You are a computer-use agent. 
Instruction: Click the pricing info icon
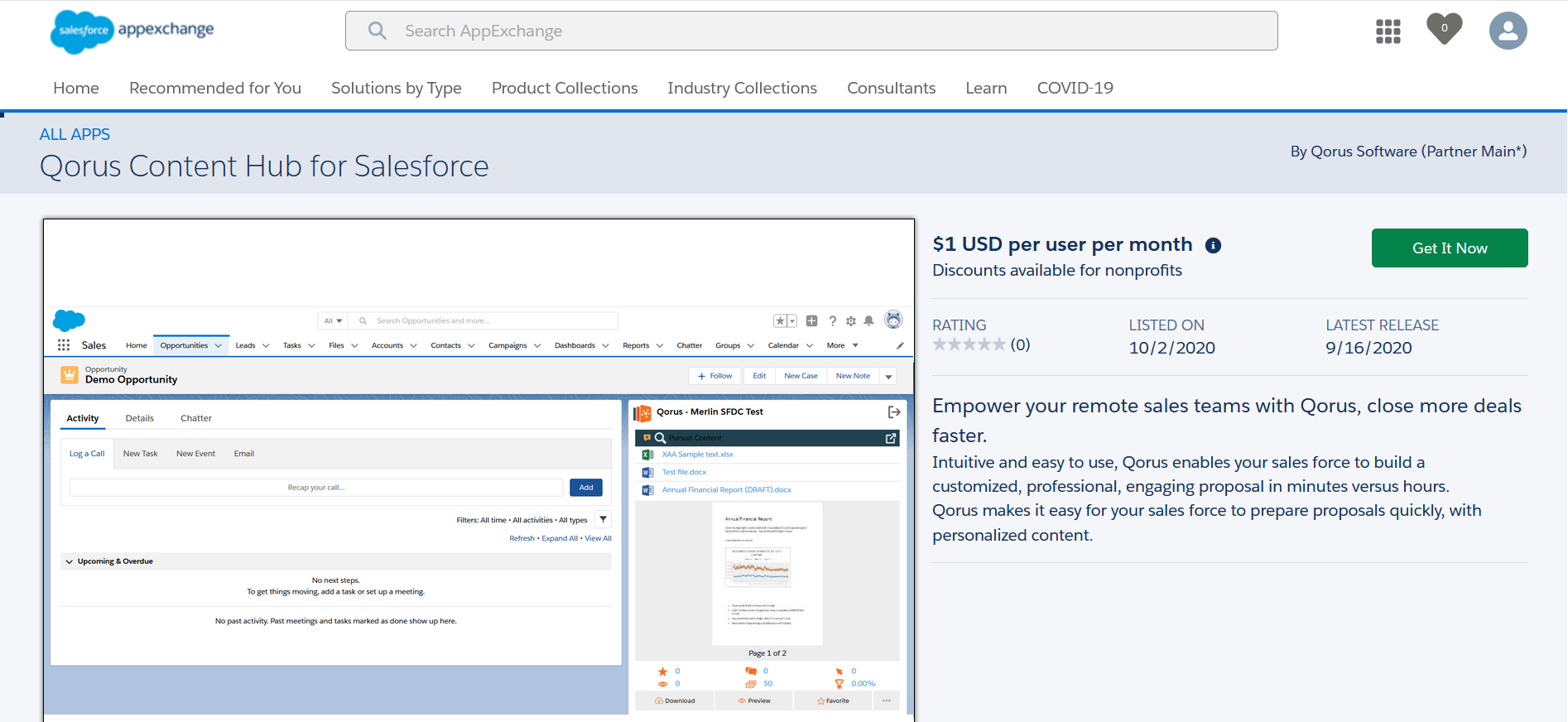point(1213,245)
